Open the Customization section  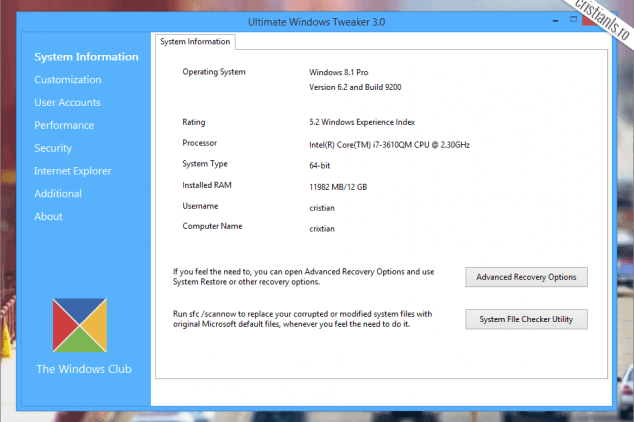(x=67, y=80)
